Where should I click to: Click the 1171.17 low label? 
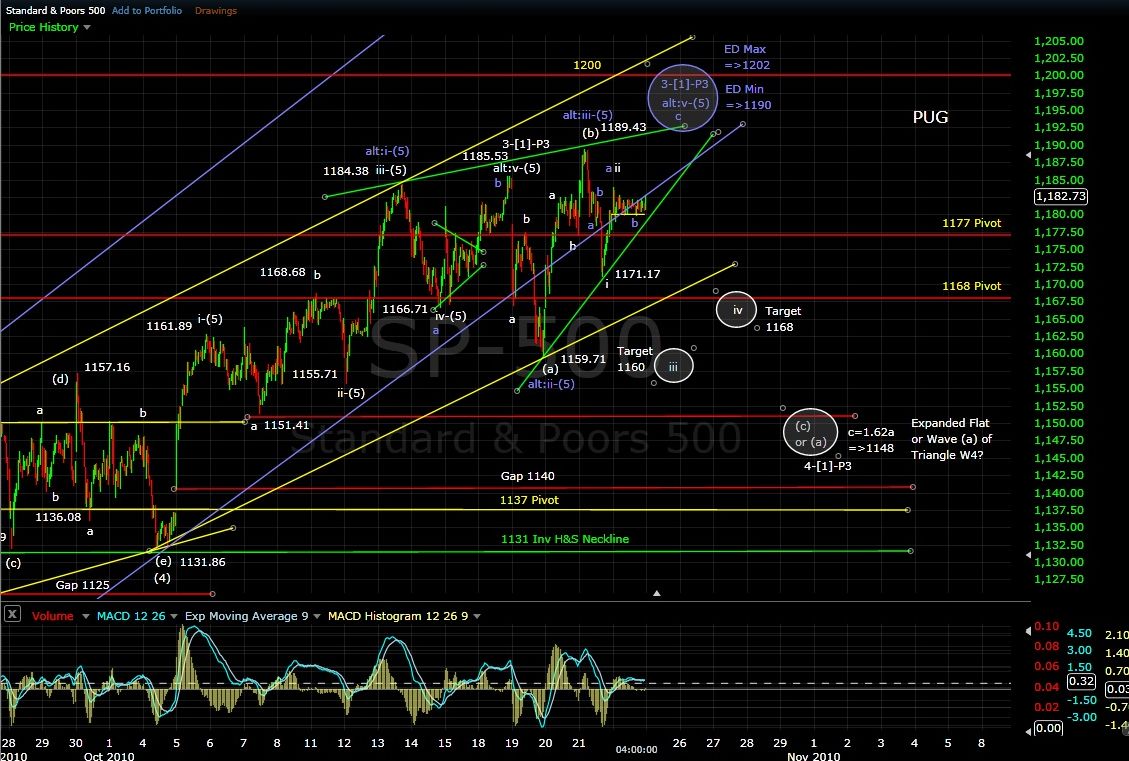pos(637,274)
